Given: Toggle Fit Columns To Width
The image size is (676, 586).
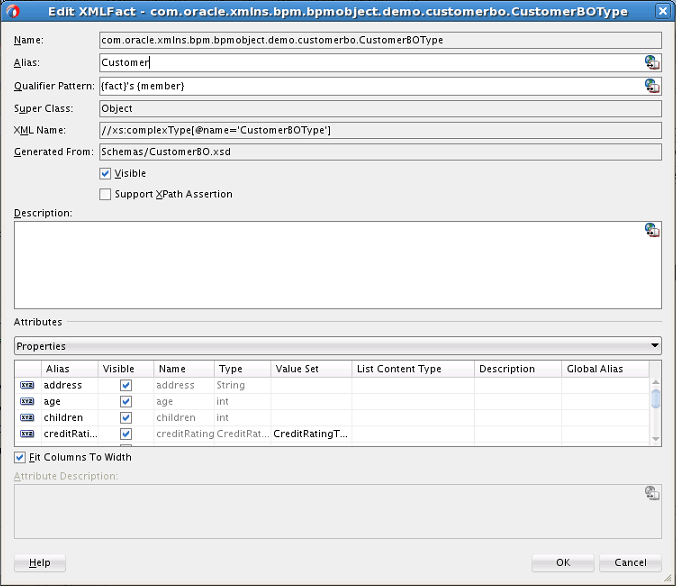Looking at the screenshot, I should tap(20, 457).
